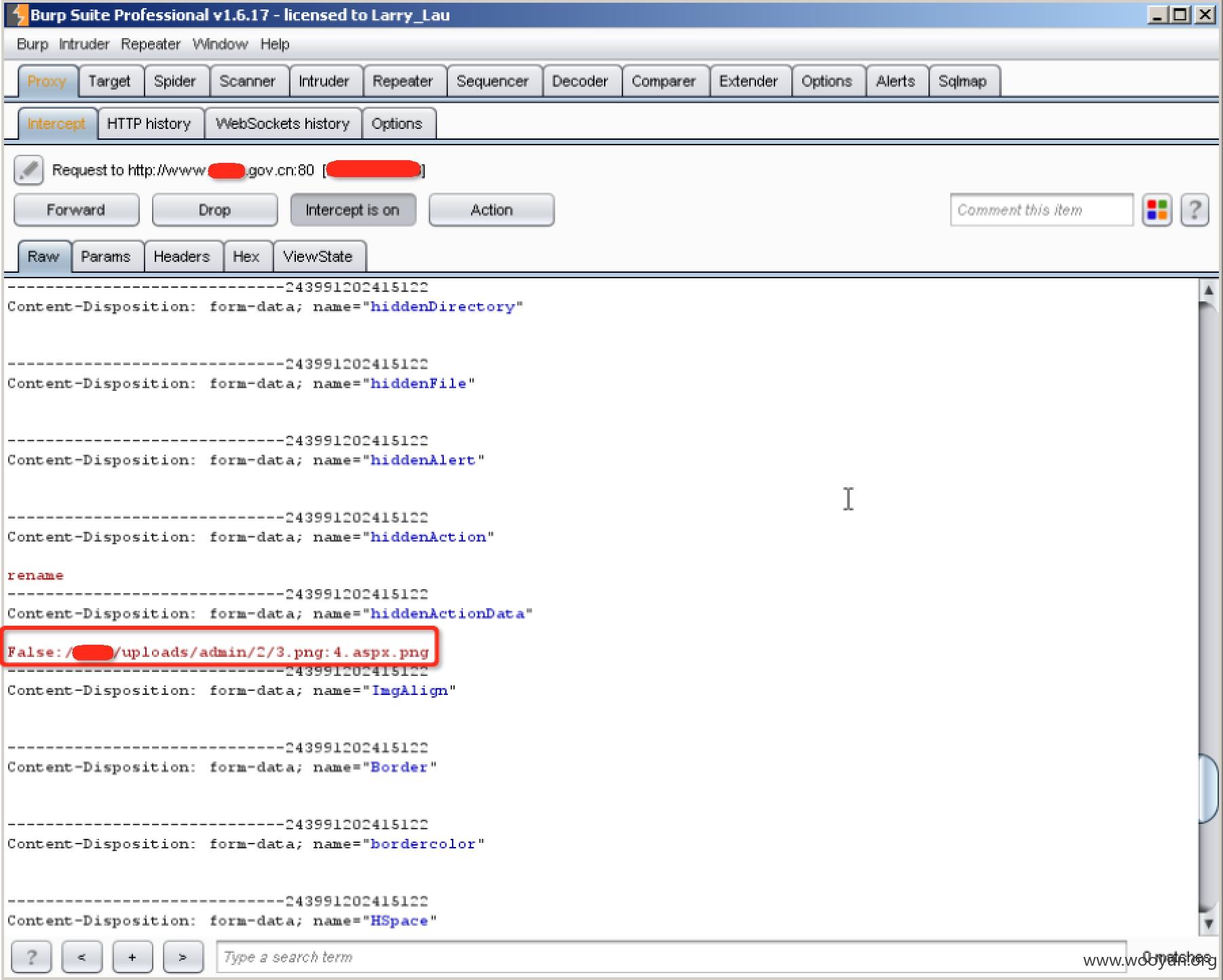This screenshot has width=1223, height=980.
Task: Open the Window menu
Action: click(x=220, y=44)
